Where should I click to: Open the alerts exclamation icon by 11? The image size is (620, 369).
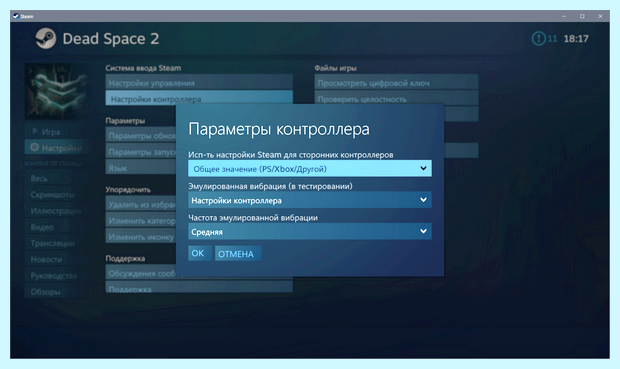click(x=539, y=39)
